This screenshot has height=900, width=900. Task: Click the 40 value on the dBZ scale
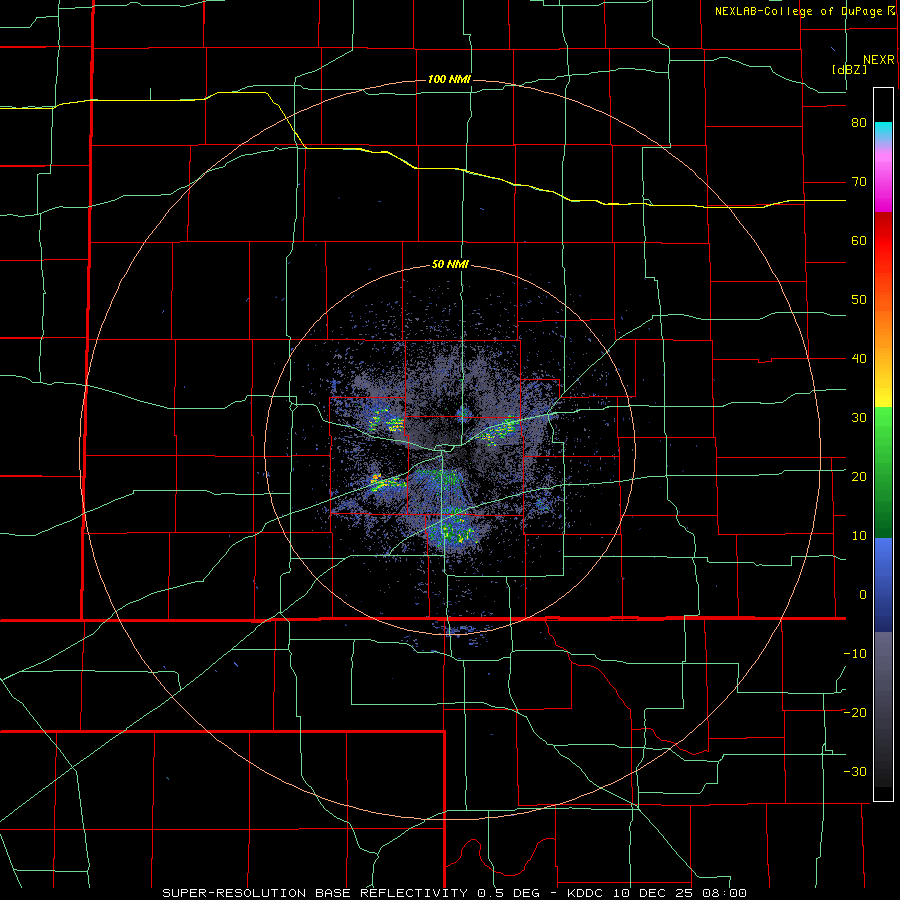click(x=859, y=359)
